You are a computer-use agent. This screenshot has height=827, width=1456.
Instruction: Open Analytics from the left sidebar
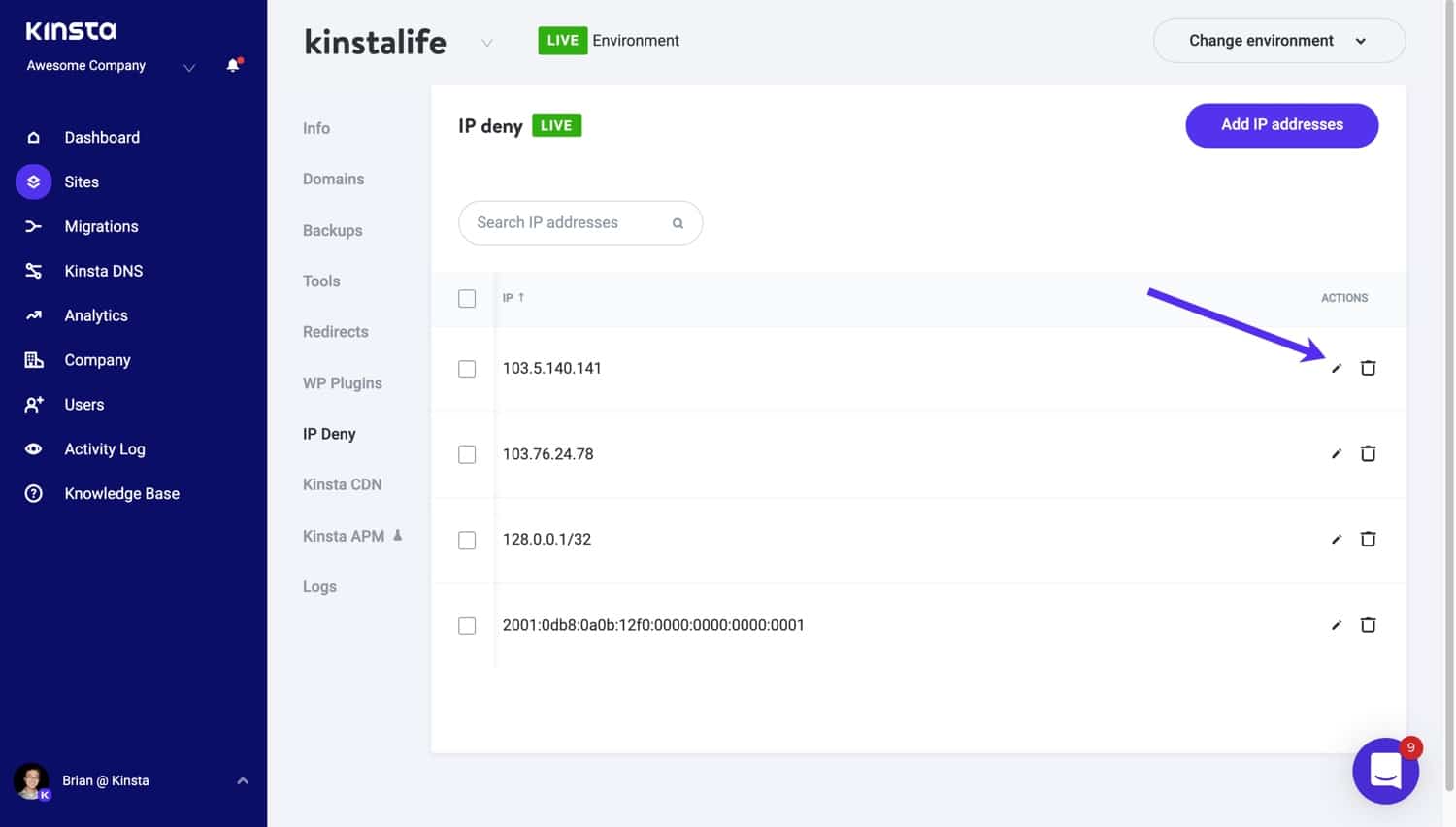[95, 314]
